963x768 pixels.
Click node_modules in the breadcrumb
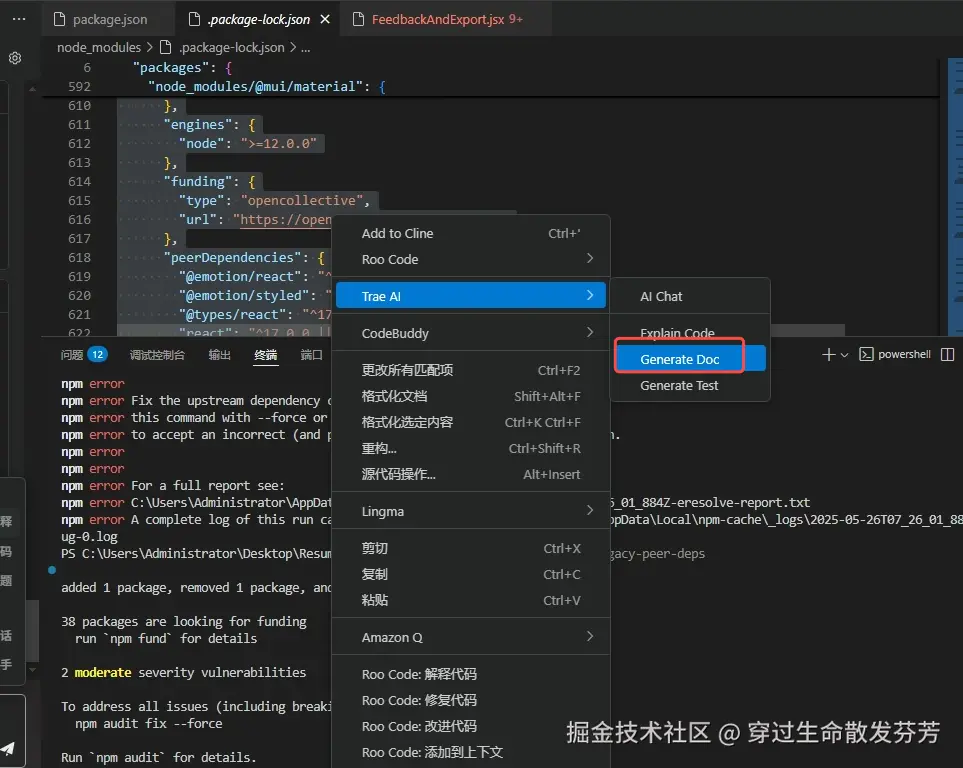pos(99,47)
